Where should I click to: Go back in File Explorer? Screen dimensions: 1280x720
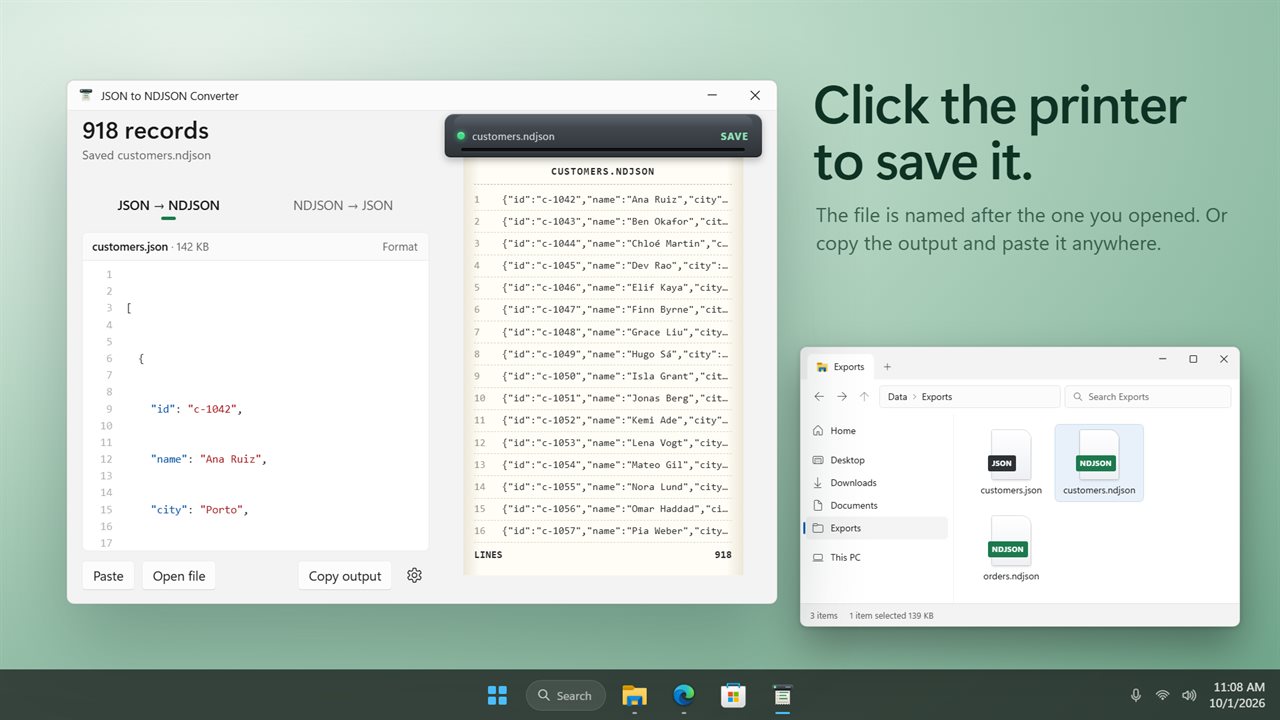pos(819,397)
